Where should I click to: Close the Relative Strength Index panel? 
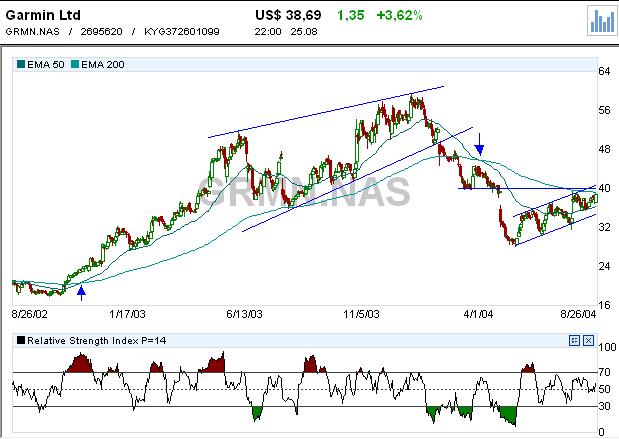(588, 340)
